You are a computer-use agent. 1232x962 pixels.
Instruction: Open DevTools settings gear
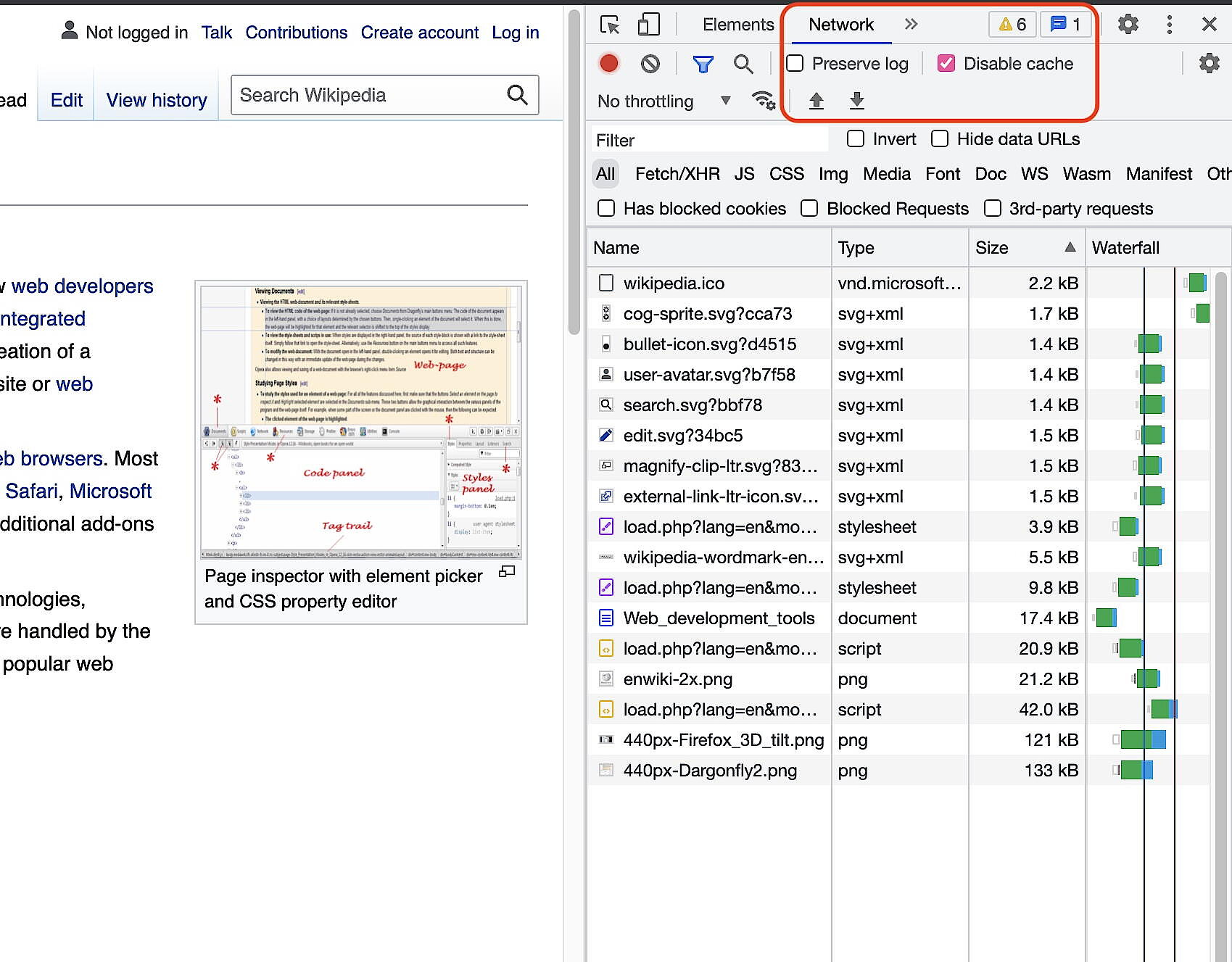click(x=1128, y=24)
